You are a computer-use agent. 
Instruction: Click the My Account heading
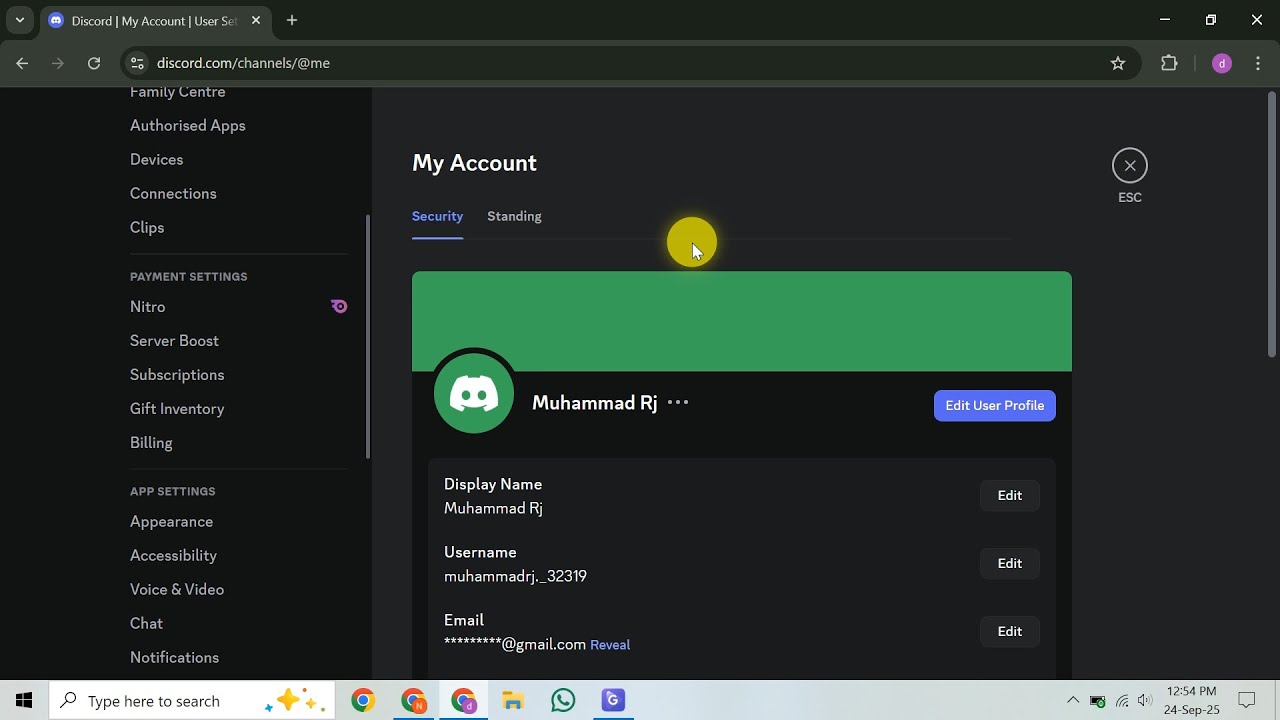(474, 163)
